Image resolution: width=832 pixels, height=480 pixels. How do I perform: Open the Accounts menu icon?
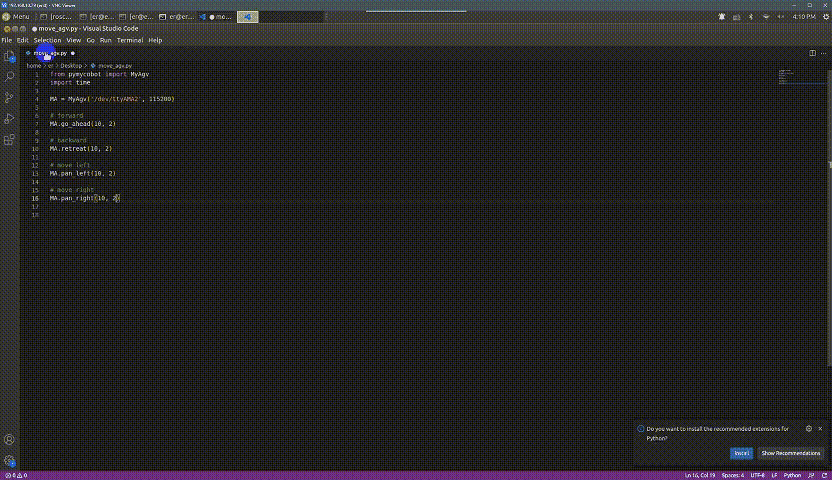[x=9, y=440]
